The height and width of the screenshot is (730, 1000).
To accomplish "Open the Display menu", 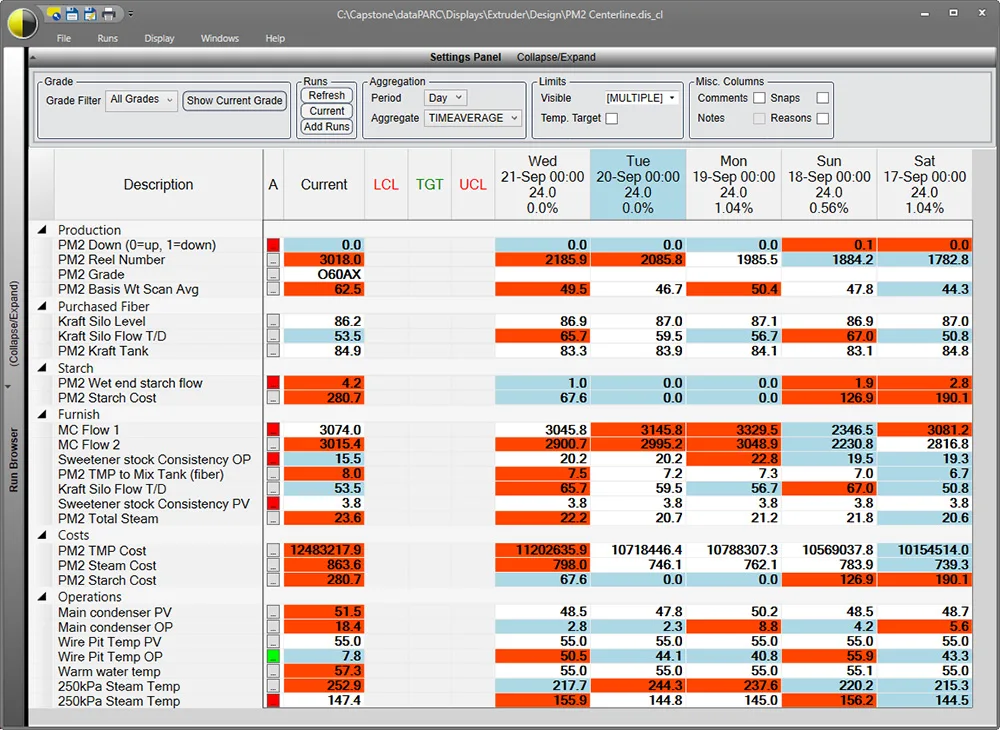I will pos(159,37).
